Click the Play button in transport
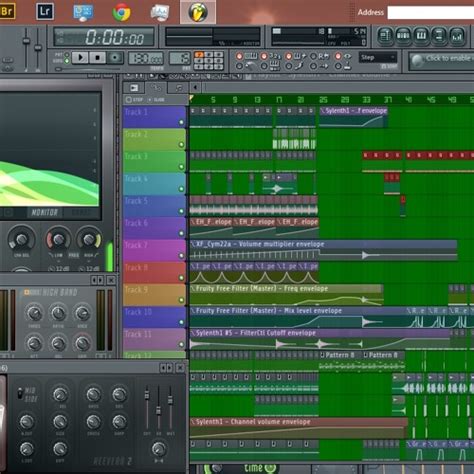 [80, 58]
